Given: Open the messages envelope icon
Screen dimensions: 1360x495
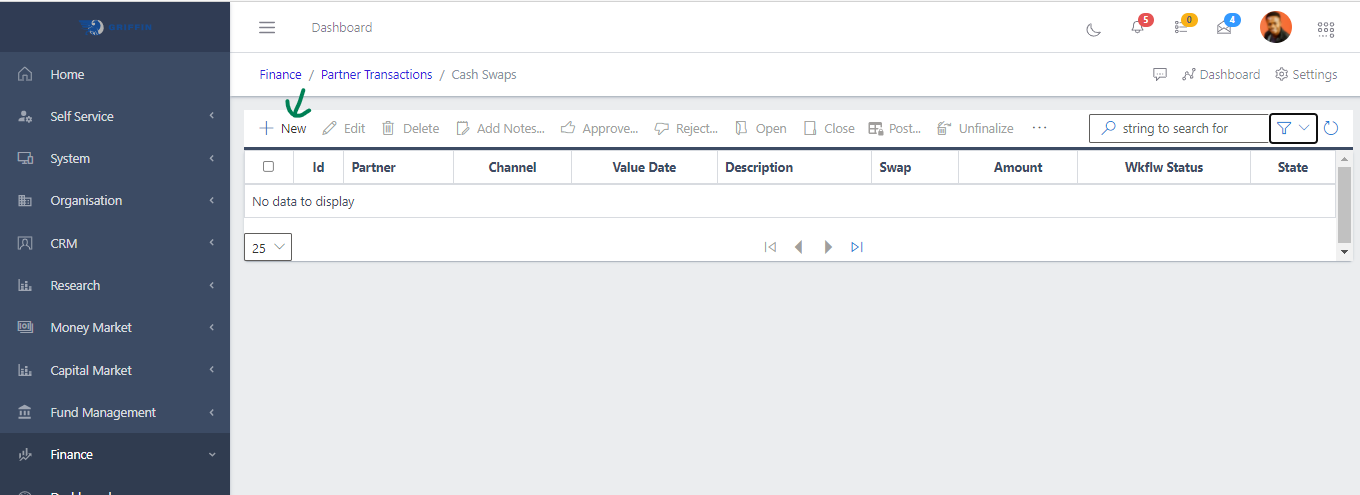Looking at the screenshot, I should tap(1224, 28).
